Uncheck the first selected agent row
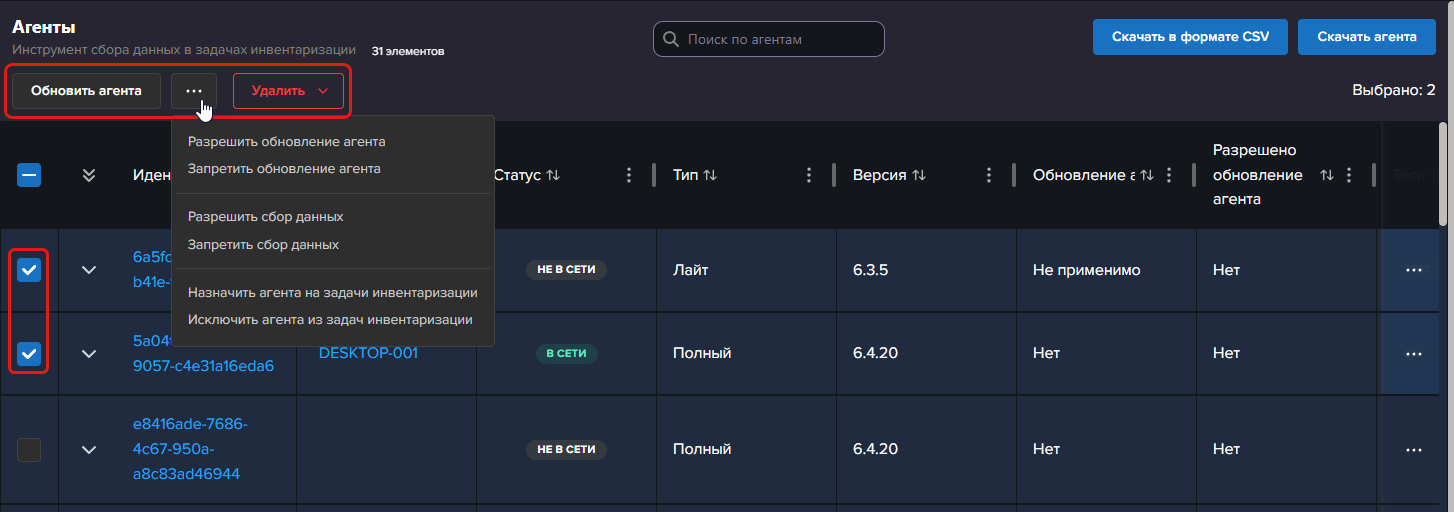This screenshot has height=512, width=1454. point(29,270)
